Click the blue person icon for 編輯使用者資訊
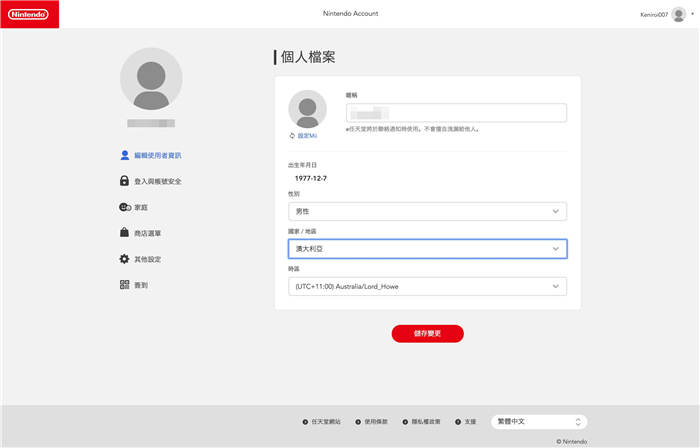Image resolution: width=700 pixels, height=448 pixels. pos(125,155)
